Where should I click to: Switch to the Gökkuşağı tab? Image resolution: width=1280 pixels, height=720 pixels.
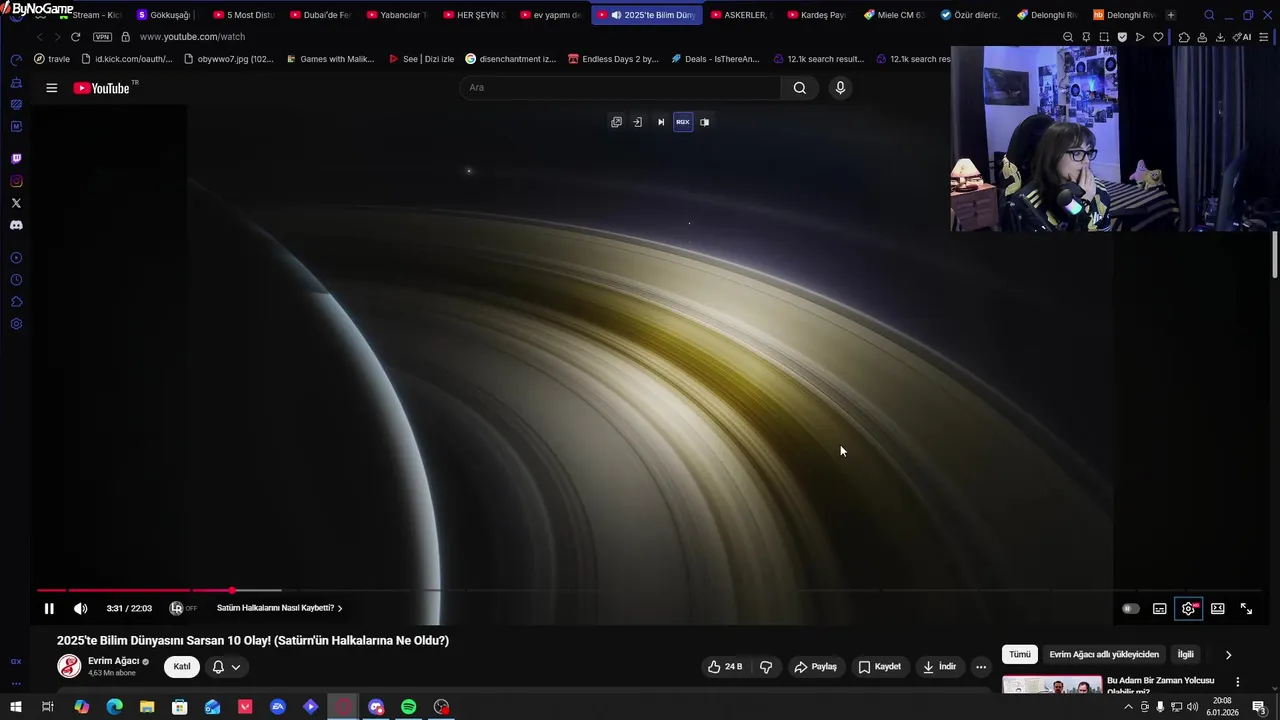[x=165, y=15]
